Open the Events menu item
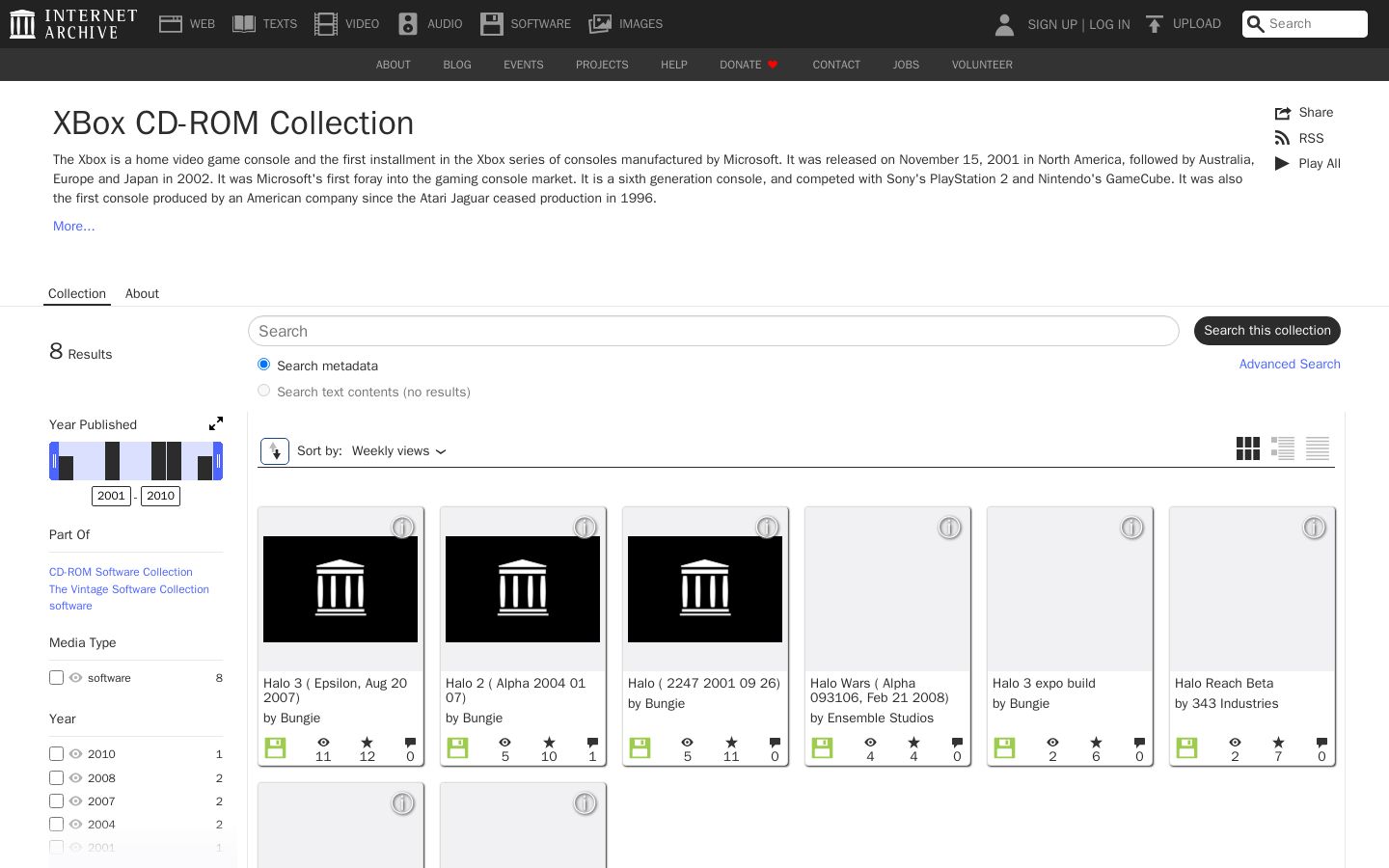The height and width of the screenshot is (868, 1389). [x=524, y=65]
